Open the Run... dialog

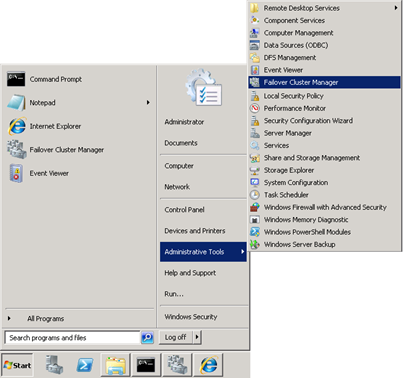pyautogui.click(x=174, y=294)
